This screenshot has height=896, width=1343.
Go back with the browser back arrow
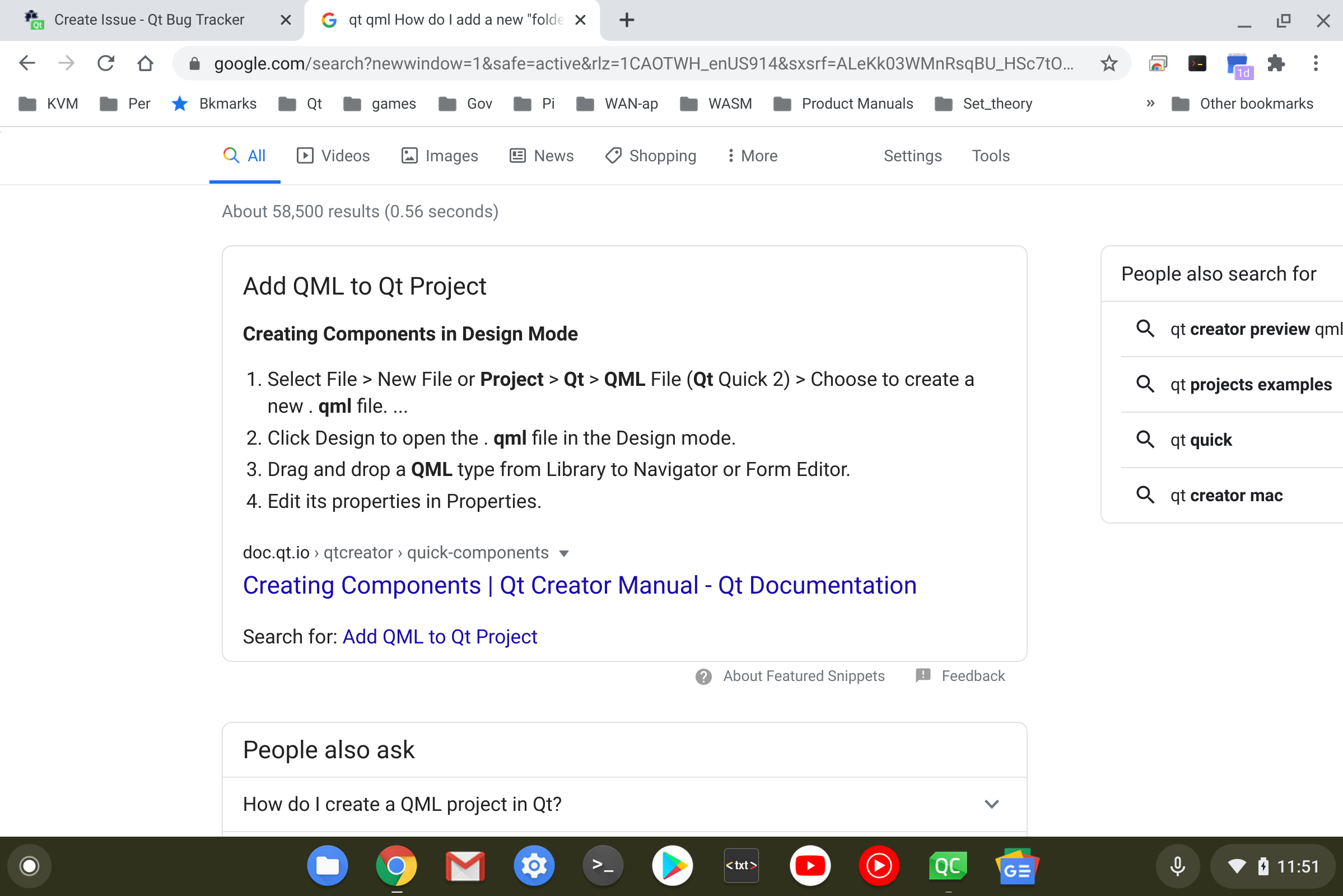pyautogui.click(x=27, y=63)
